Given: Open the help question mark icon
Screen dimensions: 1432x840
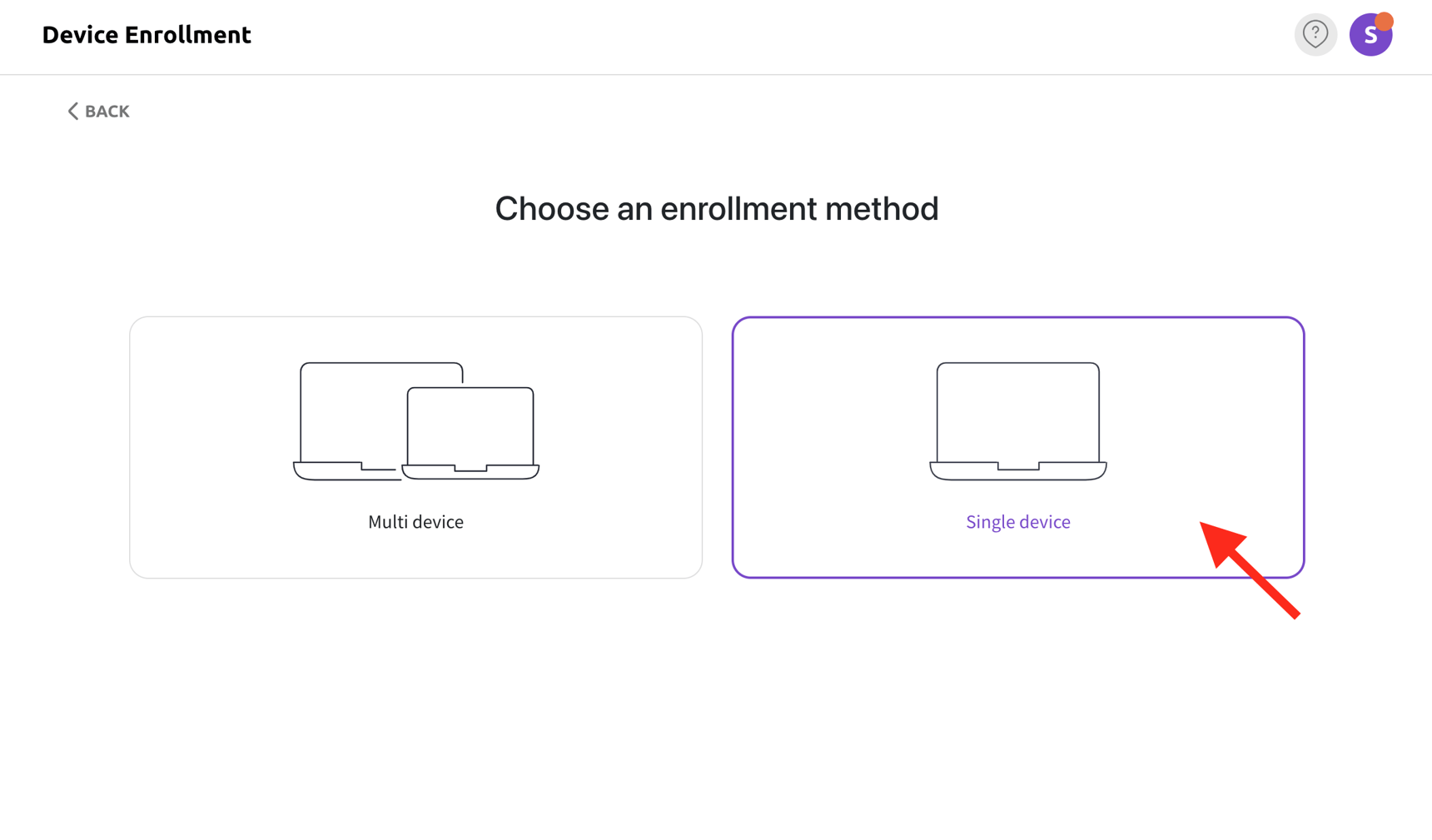Looking at the screenshot, I should pos(1315,35).
